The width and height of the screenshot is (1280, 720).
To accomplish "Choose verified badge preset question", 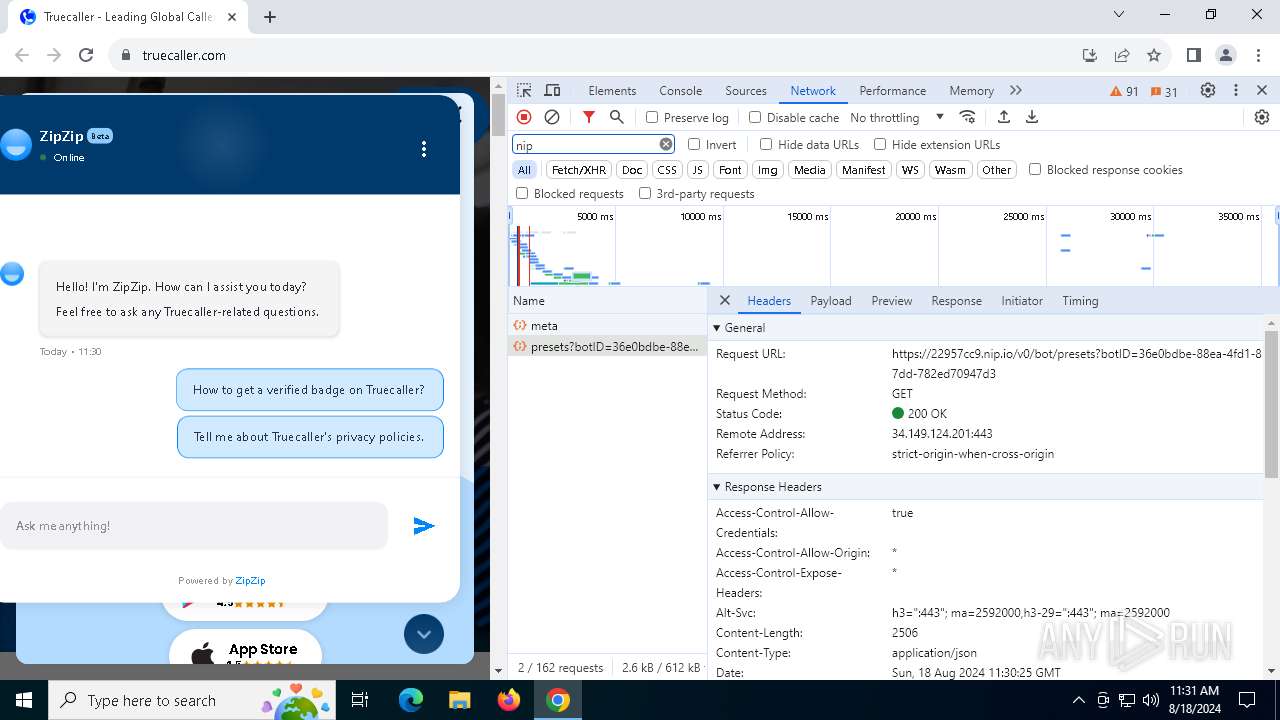I will 309,390.
